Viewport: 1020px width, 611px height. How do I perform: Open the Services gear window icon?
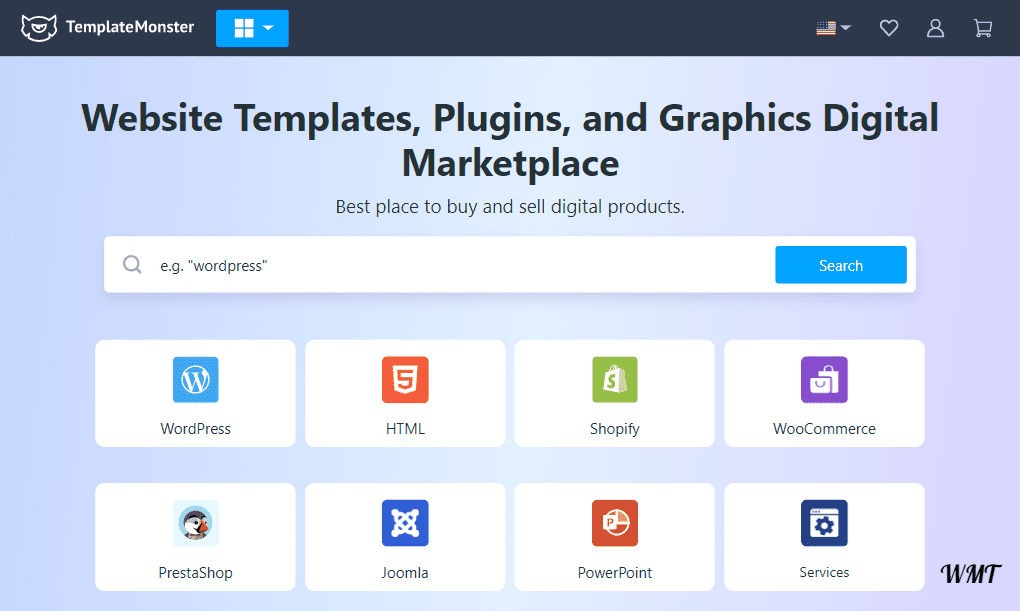click(824, 523)
